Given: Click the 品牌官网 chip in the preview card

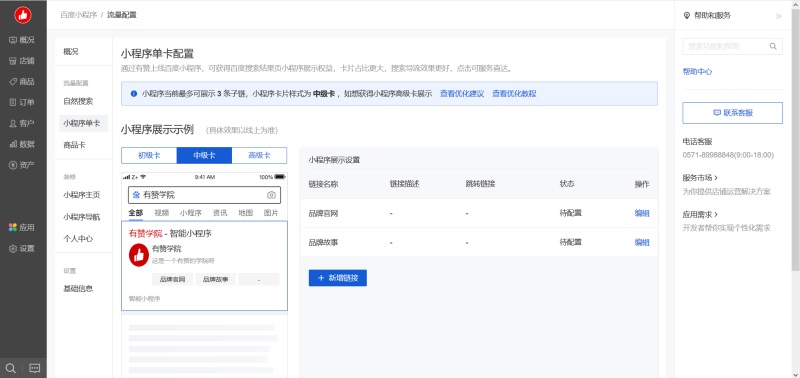Looking at the screenshot, I should pyautogui.click(x=172, y=280).
